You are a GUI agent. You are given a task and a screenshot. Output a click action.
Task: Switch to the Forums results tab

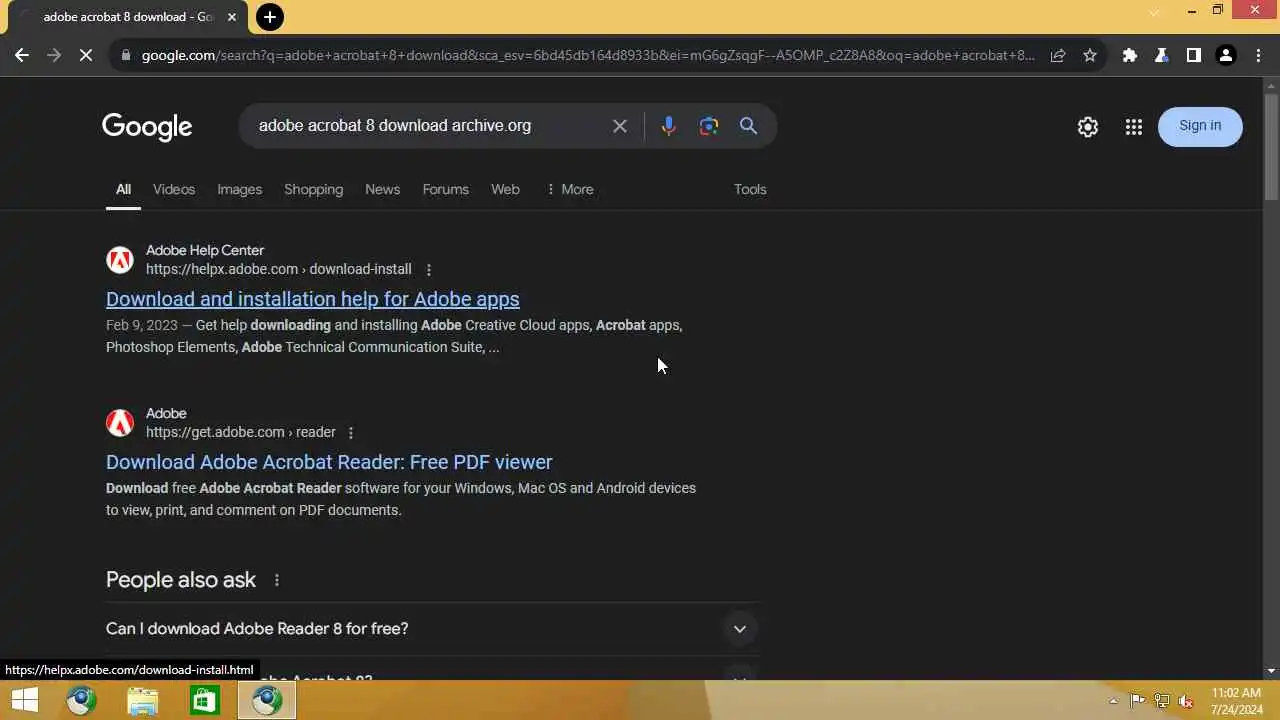(445, 189)
